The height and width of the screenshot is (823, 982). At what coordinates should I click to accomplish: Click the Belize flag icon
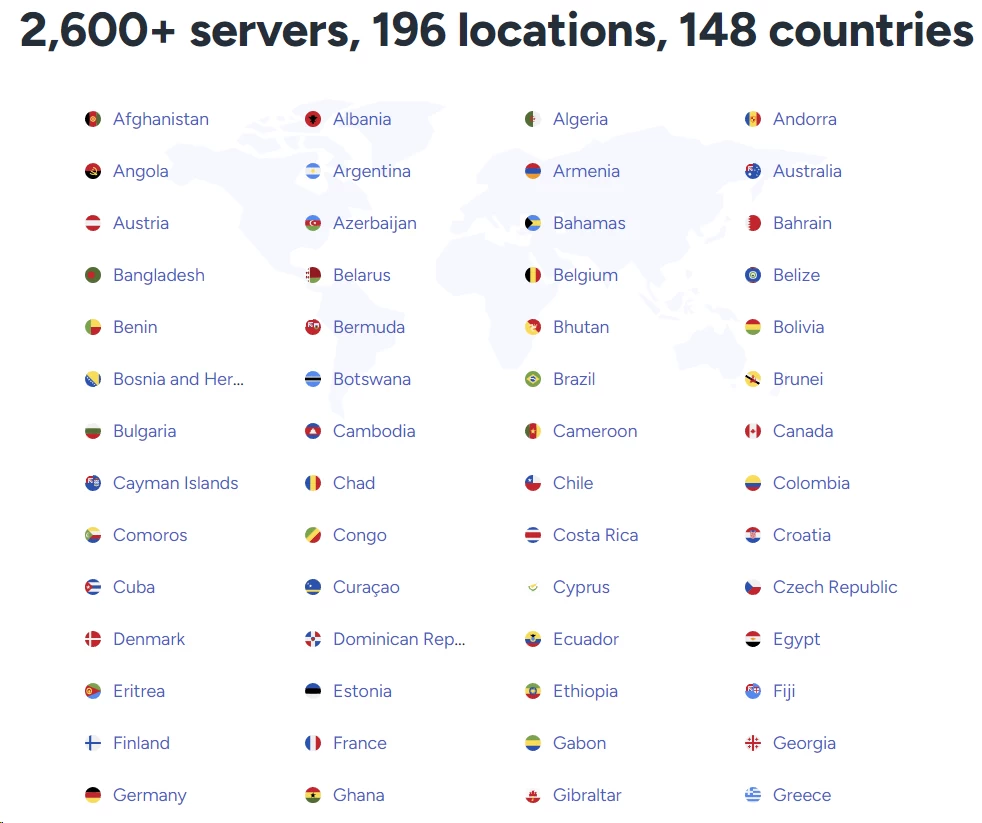click(753, 275)
